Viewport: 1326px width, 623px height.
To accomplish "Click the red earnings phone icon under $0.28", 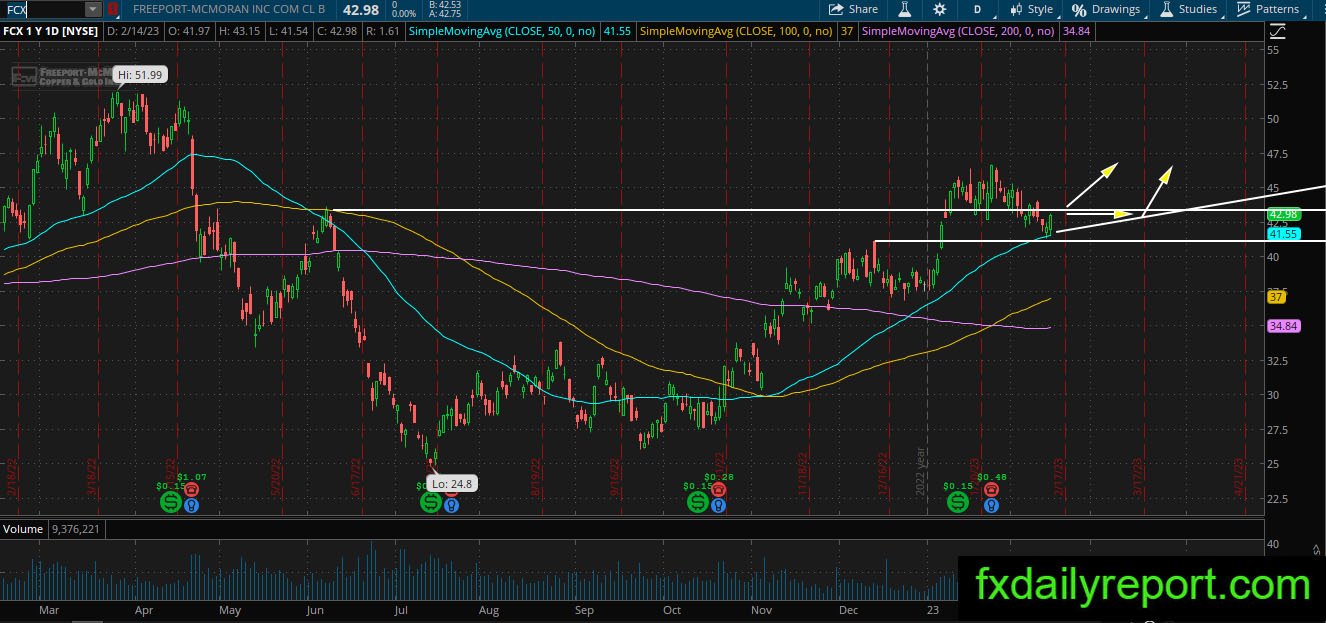I will tap(717, 491).
